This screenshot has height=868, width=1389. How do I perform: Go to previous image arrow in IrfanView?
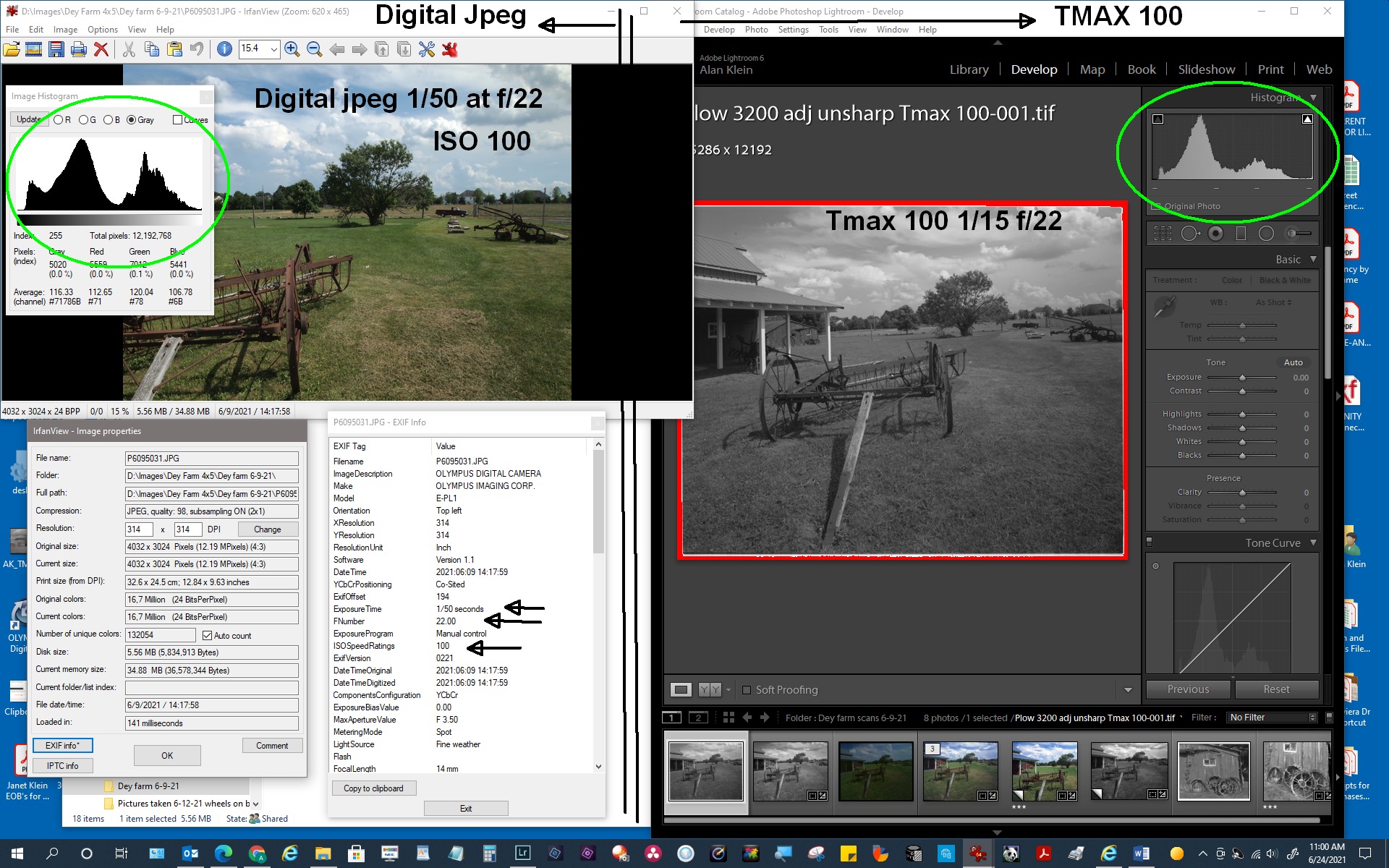[336, 49]
